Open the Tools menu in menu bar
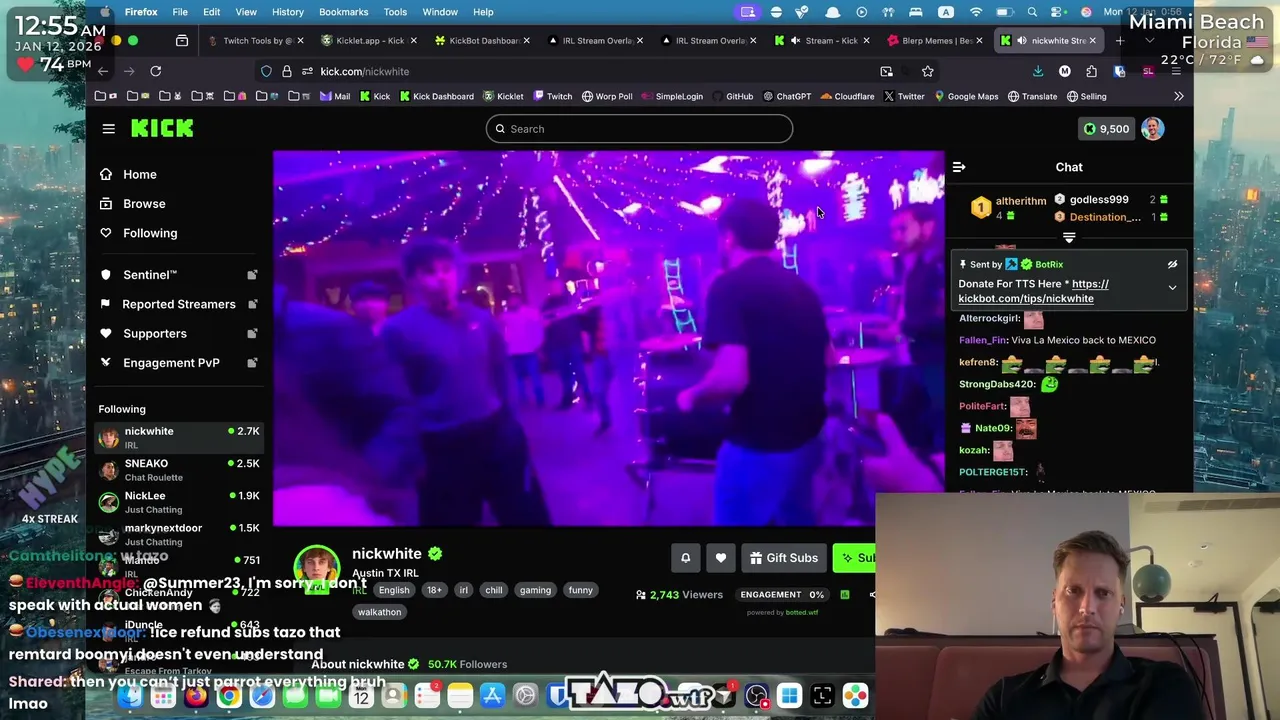Screen dimensions: 1280x720 click(x=395, y=12)
